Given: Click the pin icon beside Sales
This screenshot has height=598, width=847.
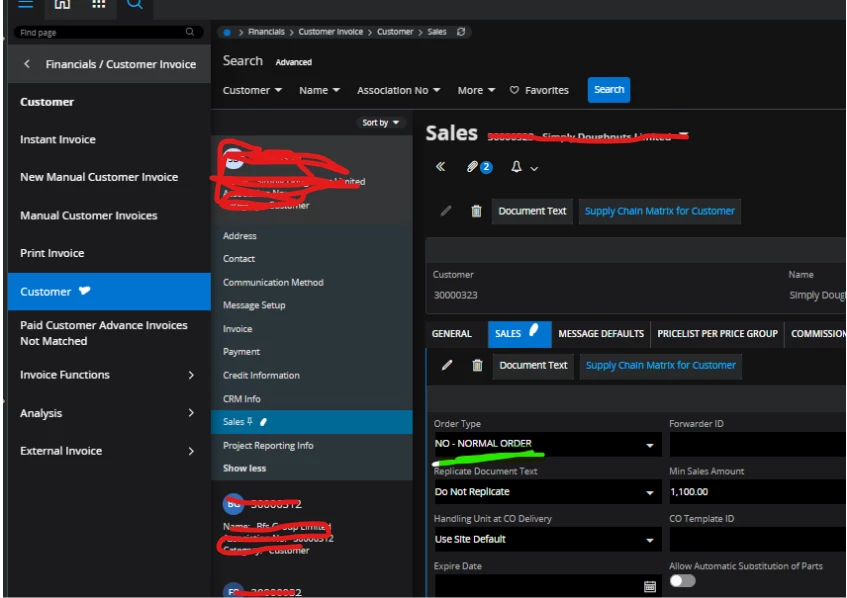Looking at the screenshot, I should (x=250, y=421).
